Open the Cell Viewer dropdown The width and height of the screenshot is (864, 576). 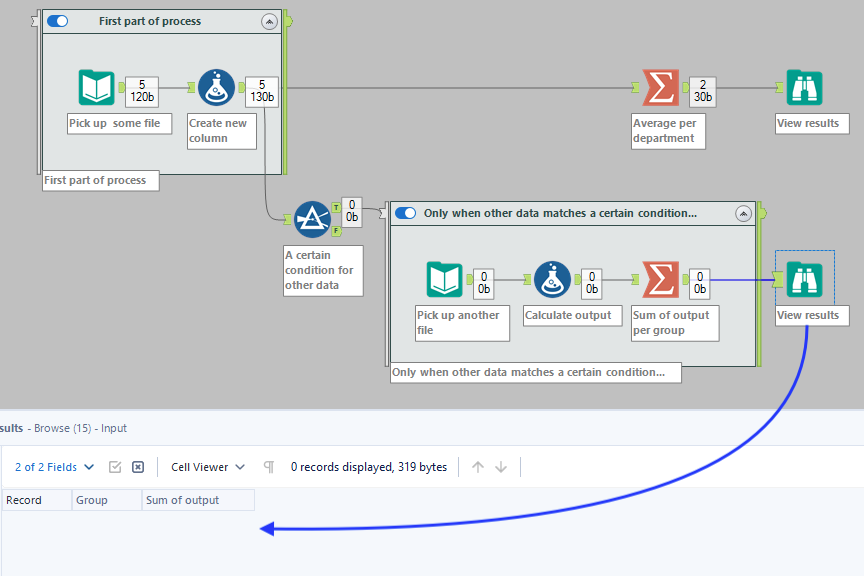coord(208,467)
